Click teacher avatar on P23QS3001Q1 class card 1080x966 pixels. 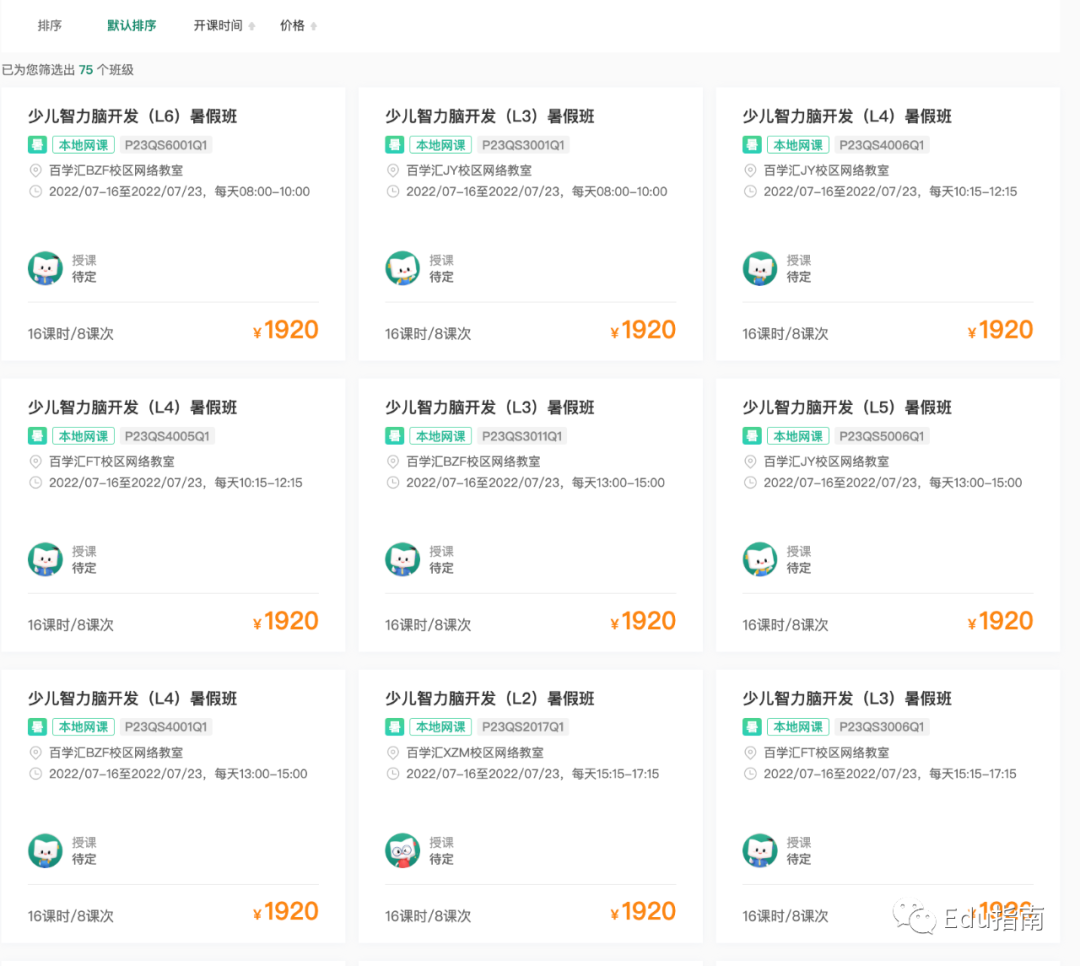tap(403, 268)
